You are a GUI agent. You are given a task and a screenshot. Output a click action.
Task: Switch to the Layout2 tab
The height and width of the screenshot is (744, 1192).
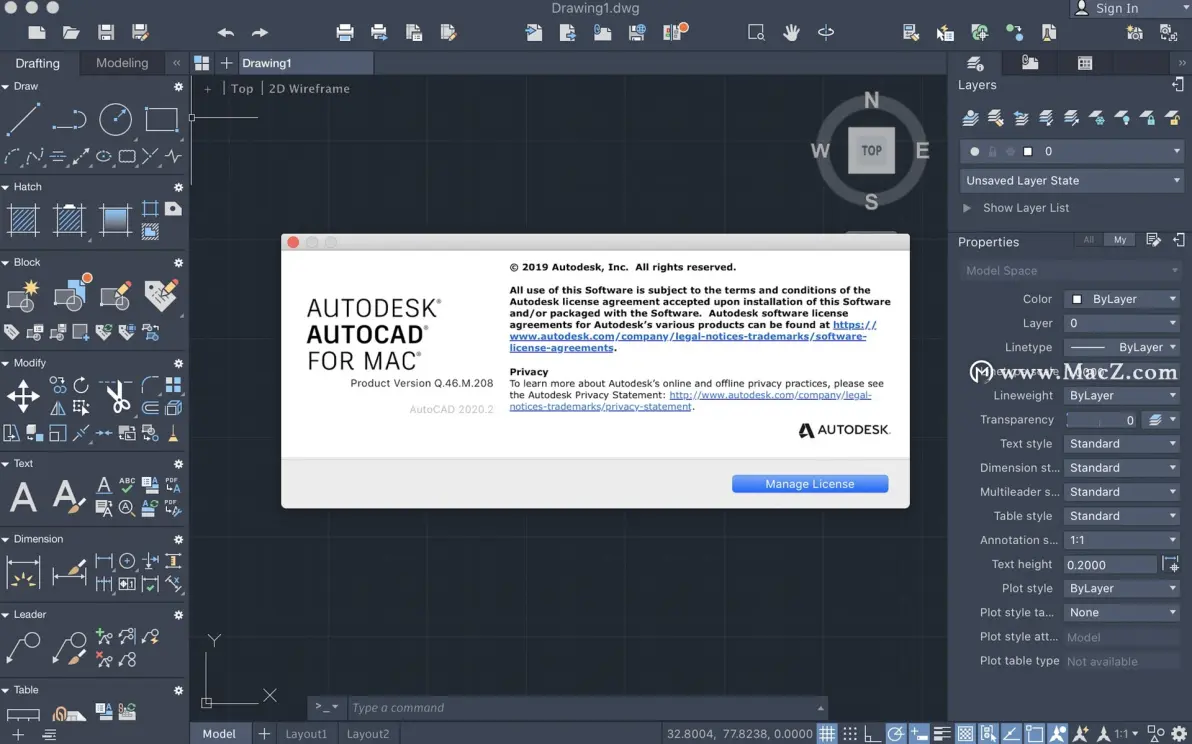click(368, 733)
